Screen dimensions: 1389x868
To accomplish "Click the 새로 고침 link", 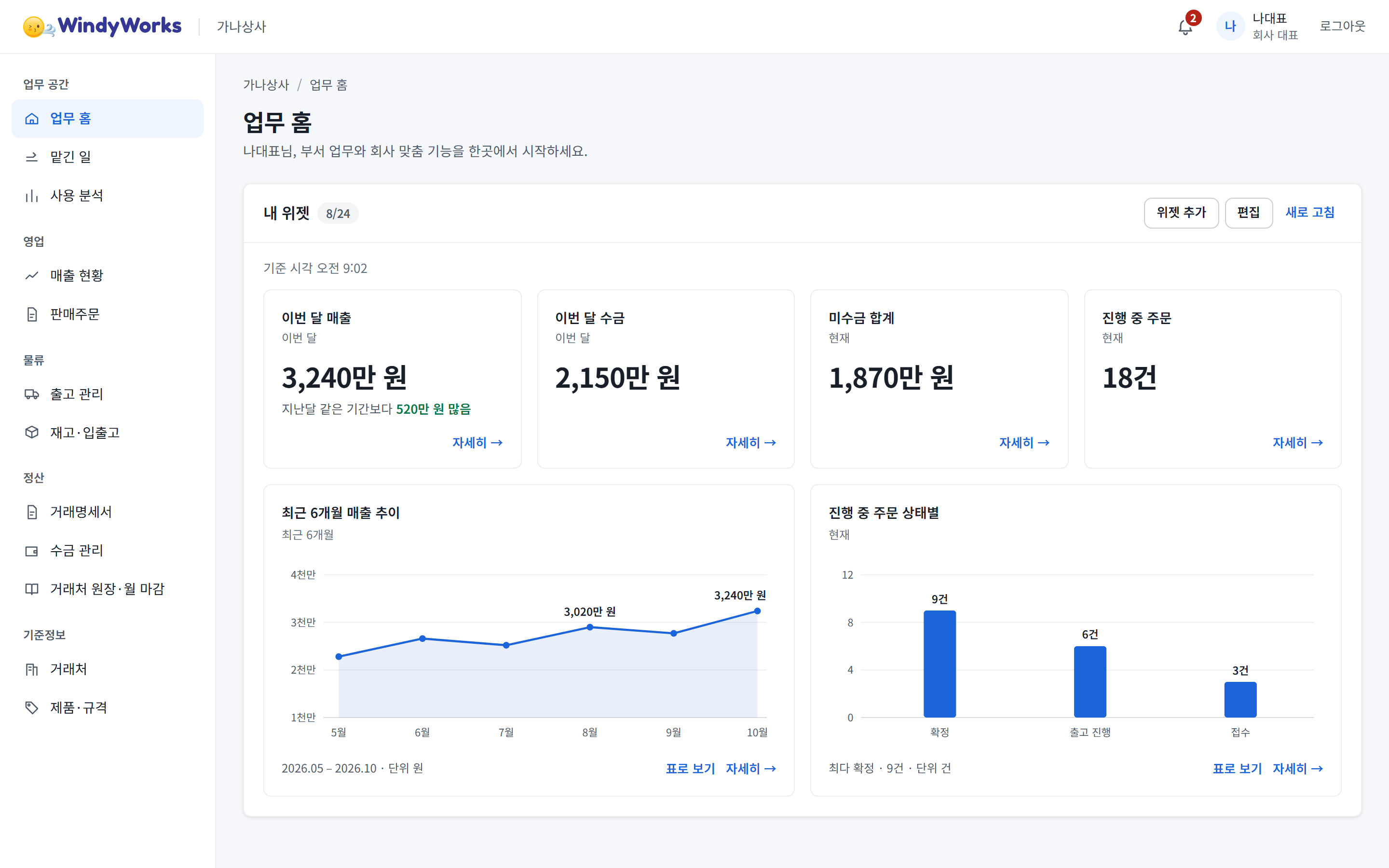I will 1309,212.
